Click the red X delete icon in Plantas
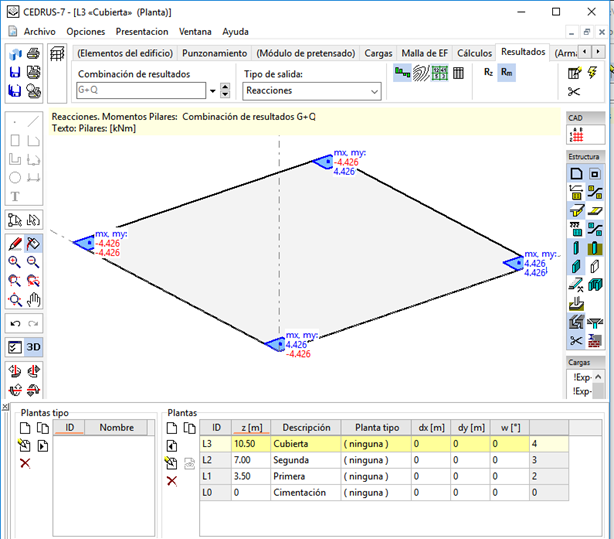Image resolution: width=614 pixels, height=539 pixels. [171, 481]
